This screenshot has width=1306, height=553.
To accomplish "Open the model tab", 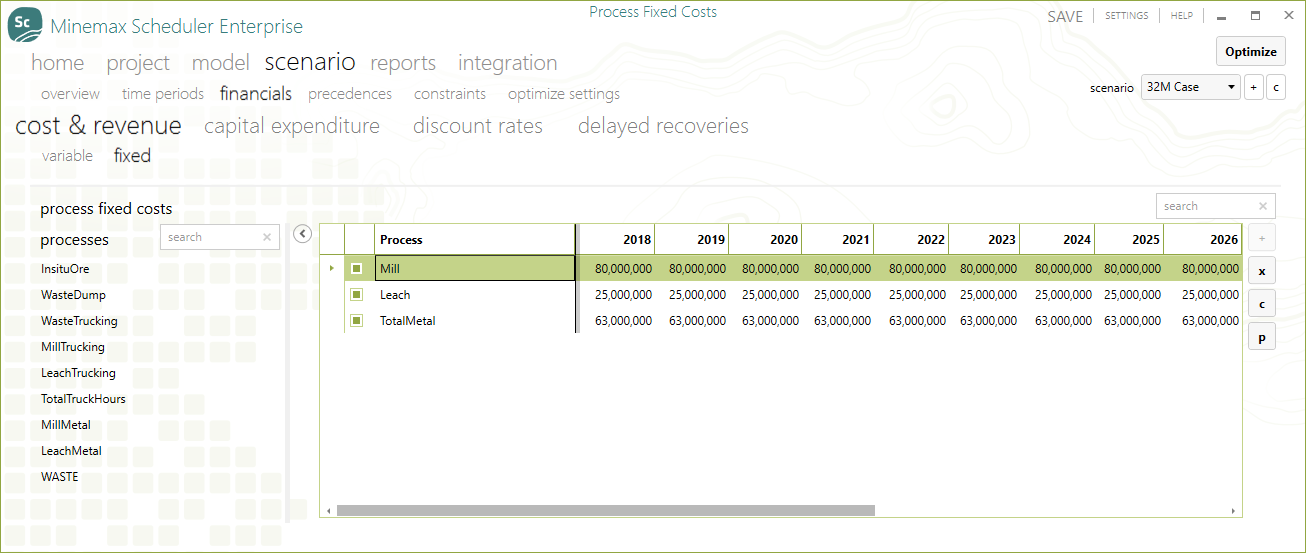I will click(221, 62).
